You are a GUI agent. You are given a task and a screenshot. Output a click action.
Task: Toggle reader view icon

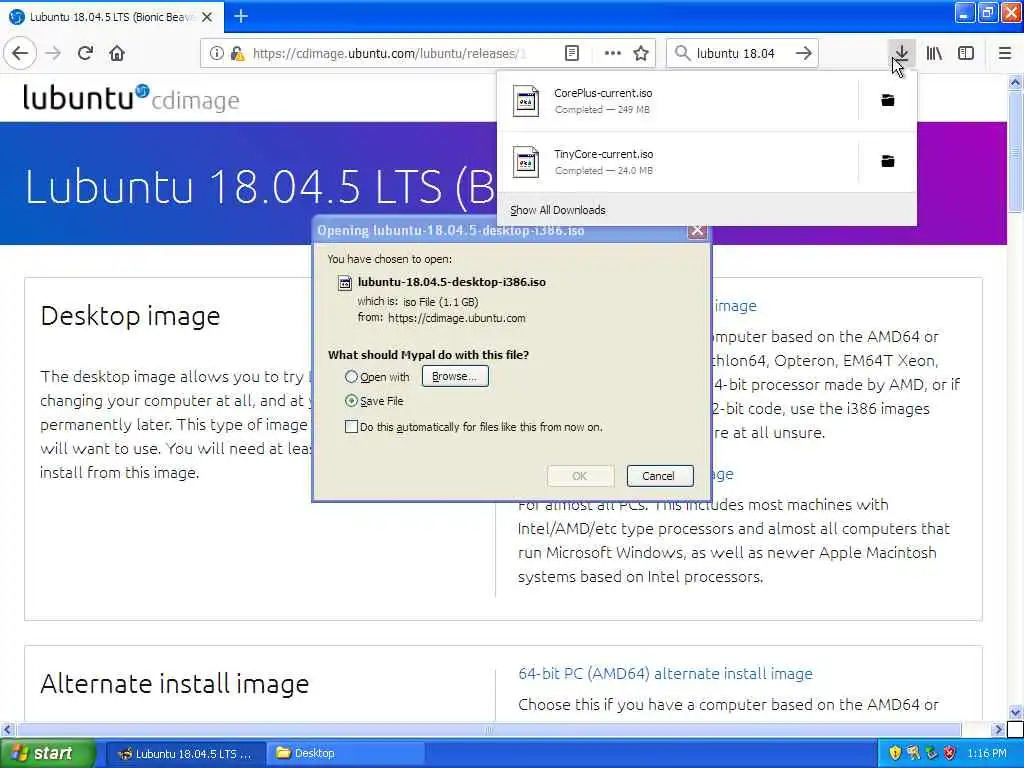pyautogui.click(x=571, y=53)
